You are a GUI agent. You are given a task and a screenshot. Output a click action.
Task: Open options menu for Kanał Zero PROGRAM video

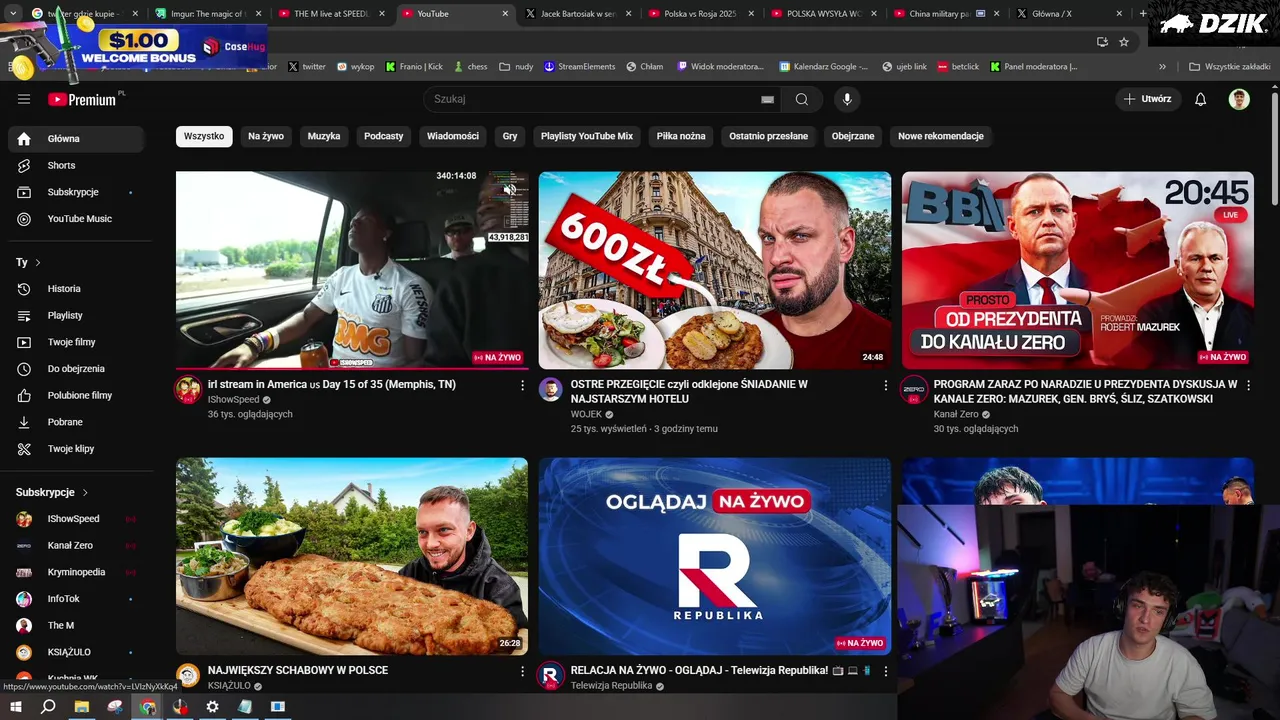click(1248, 385)
